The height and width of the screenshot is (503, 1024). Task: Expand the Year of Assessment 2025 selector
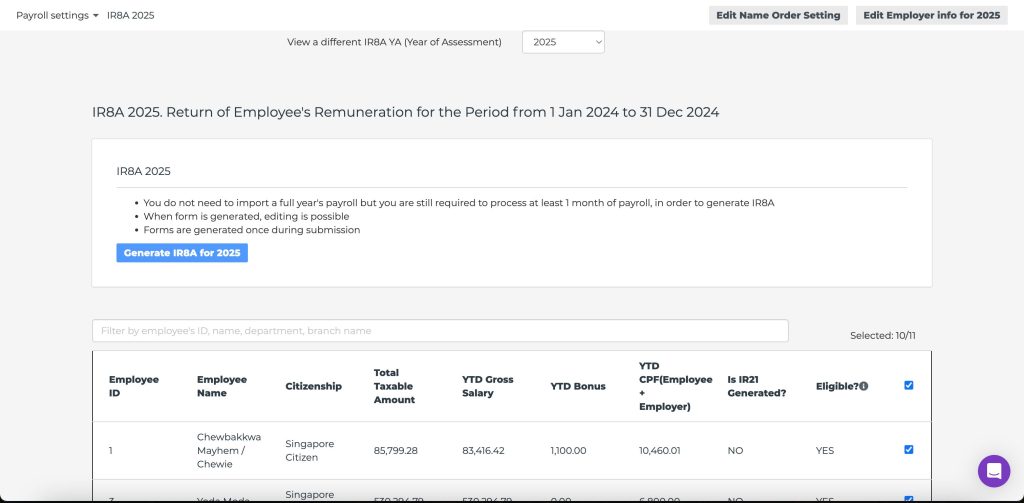pyautogui.click(x=563, y=42)
